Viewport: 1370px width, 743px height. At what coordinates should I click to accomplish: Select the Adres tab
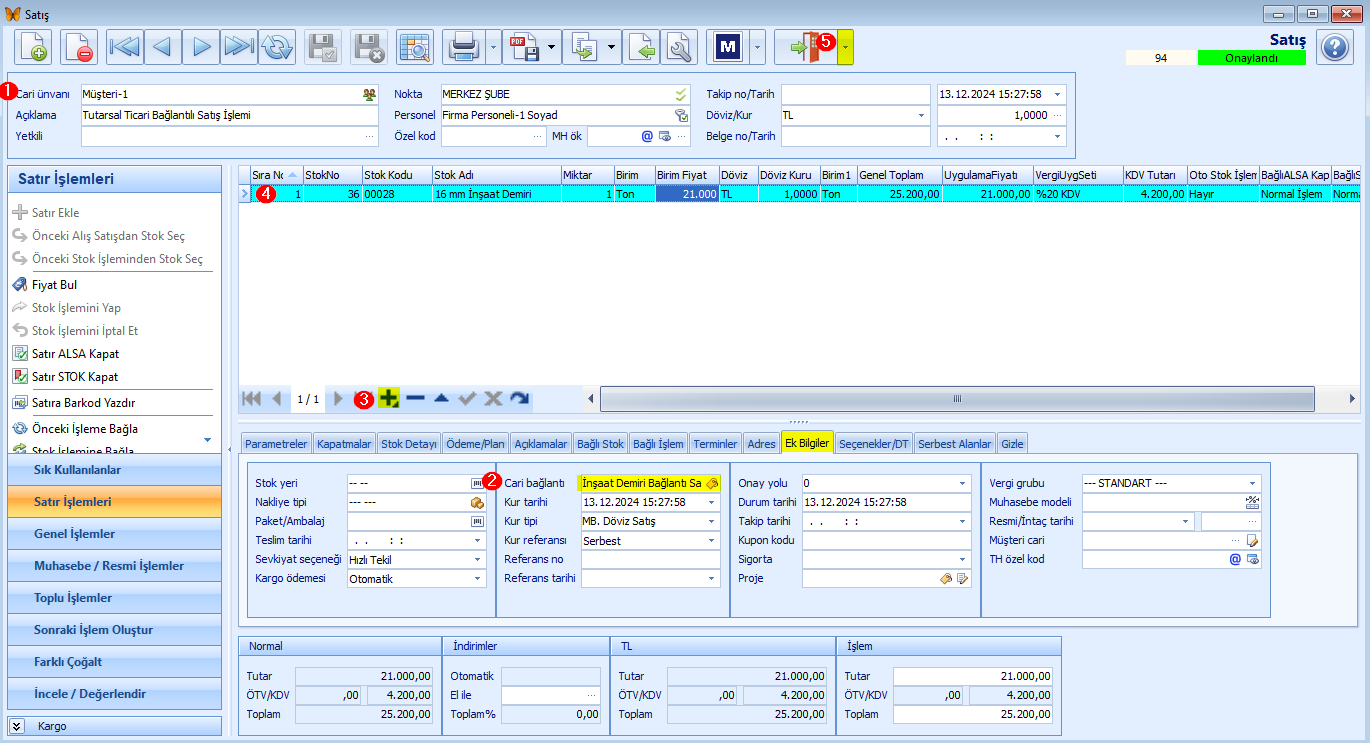pyautogui.click(x=762, y=443)
